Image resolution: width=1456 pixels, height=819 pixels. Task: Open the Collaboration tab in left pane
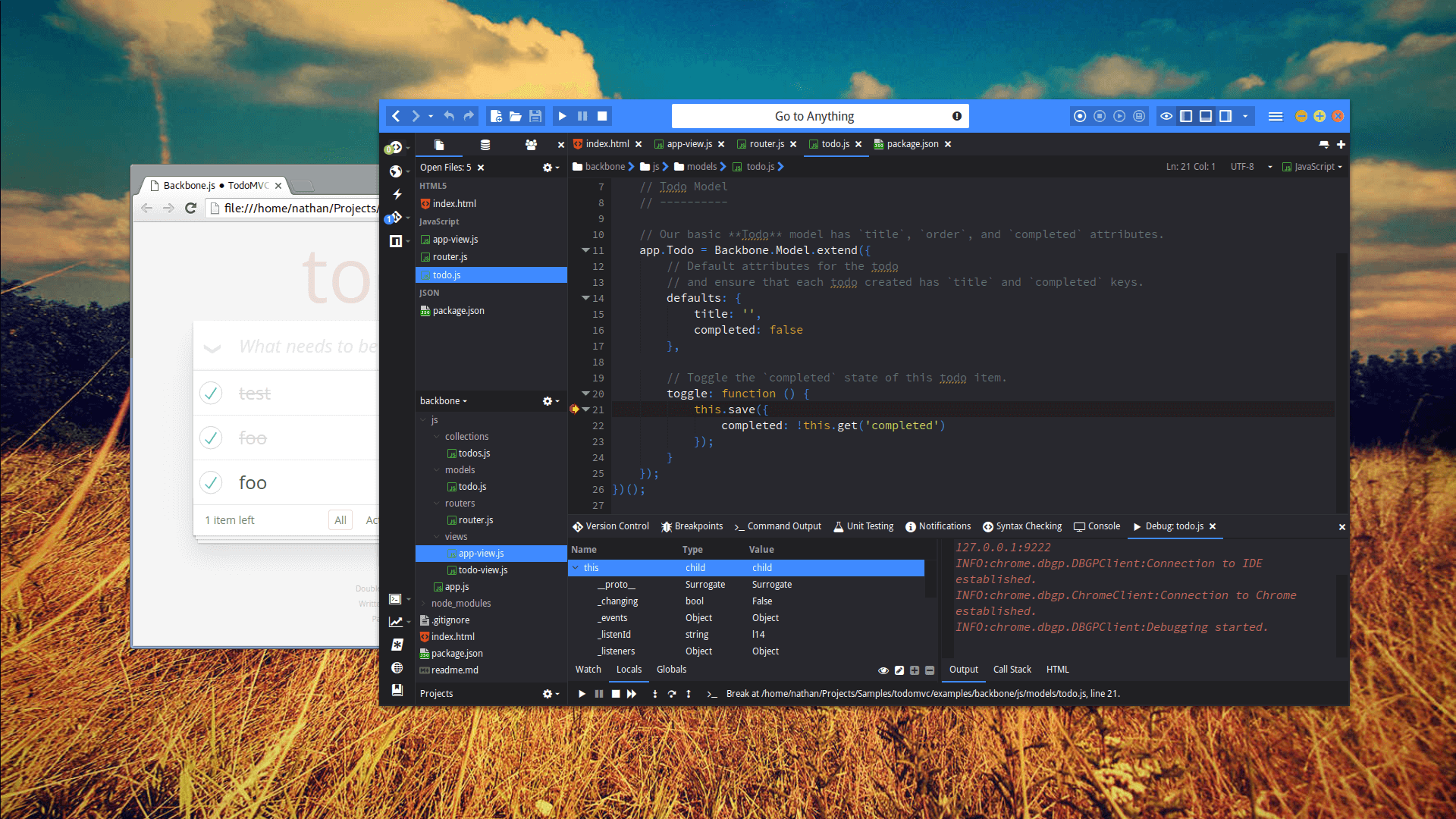(531, 145)
